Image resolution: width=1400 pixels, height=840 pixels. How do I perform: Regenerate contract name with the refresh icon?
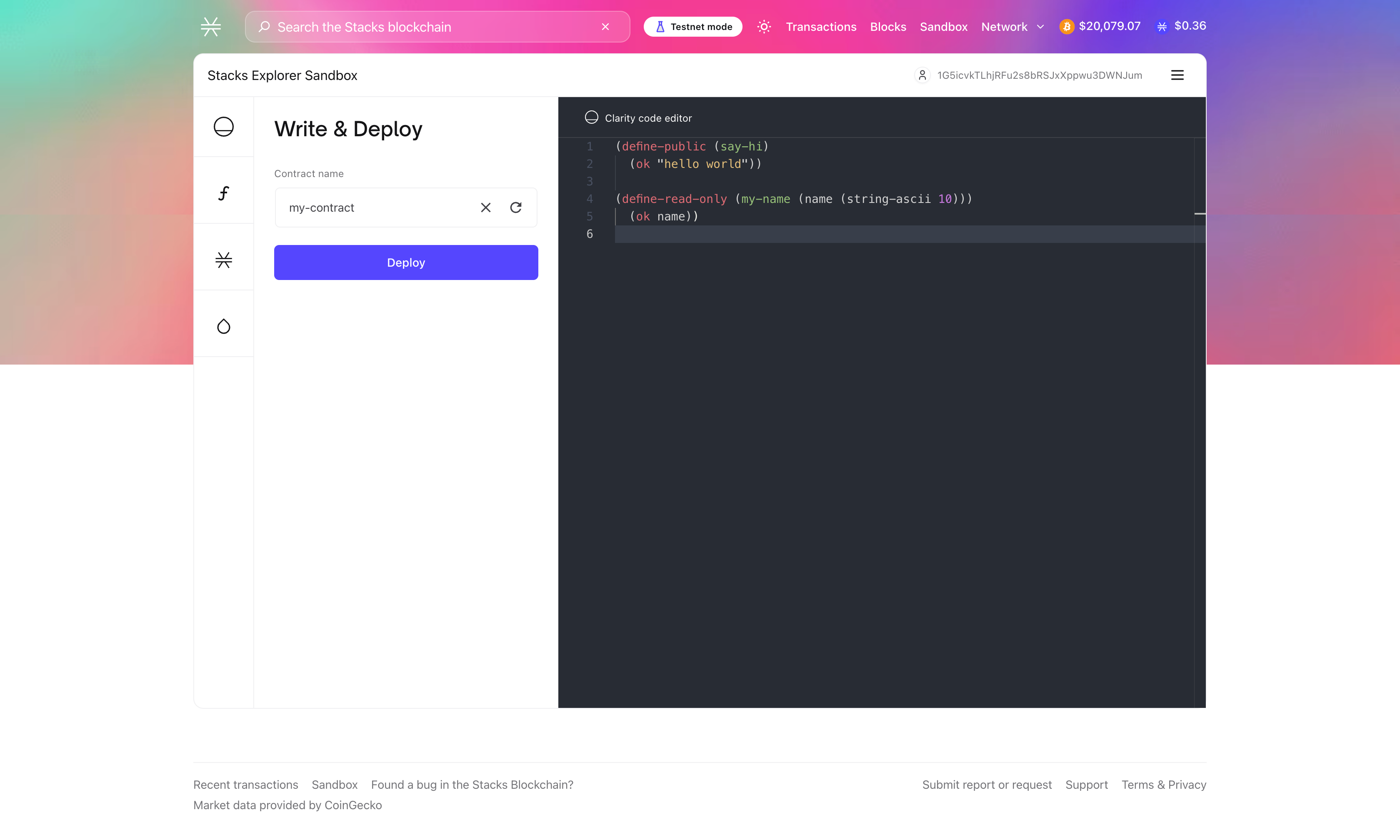coord(515,208)
